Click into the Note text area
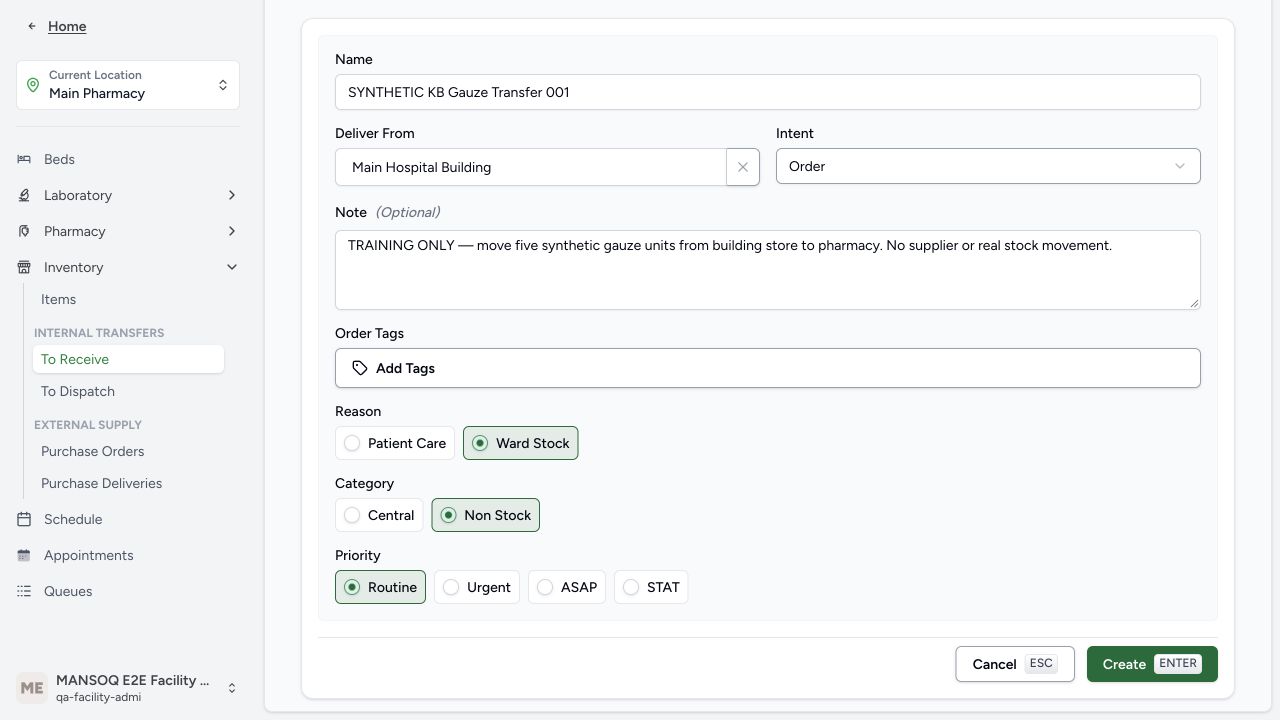1280x720 pixels. coord(768,270)
